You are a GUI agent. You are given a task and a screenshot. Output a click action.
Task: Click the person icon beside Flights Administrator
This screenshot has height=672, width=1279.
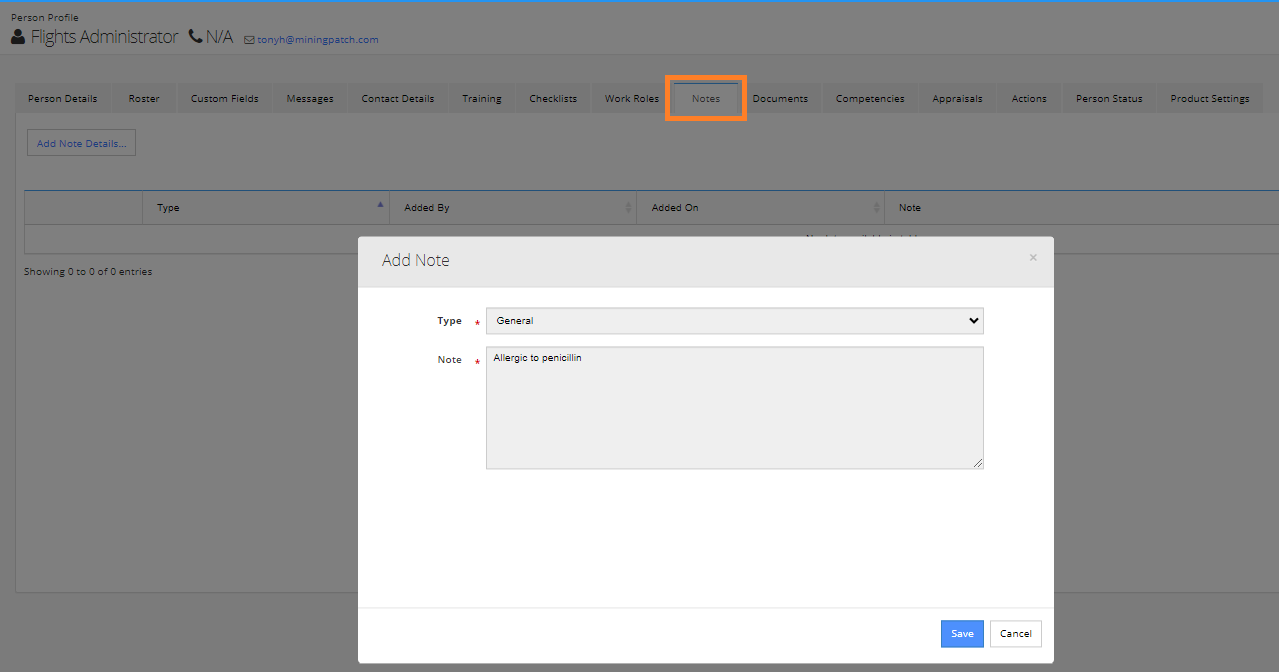click(17, 36)
